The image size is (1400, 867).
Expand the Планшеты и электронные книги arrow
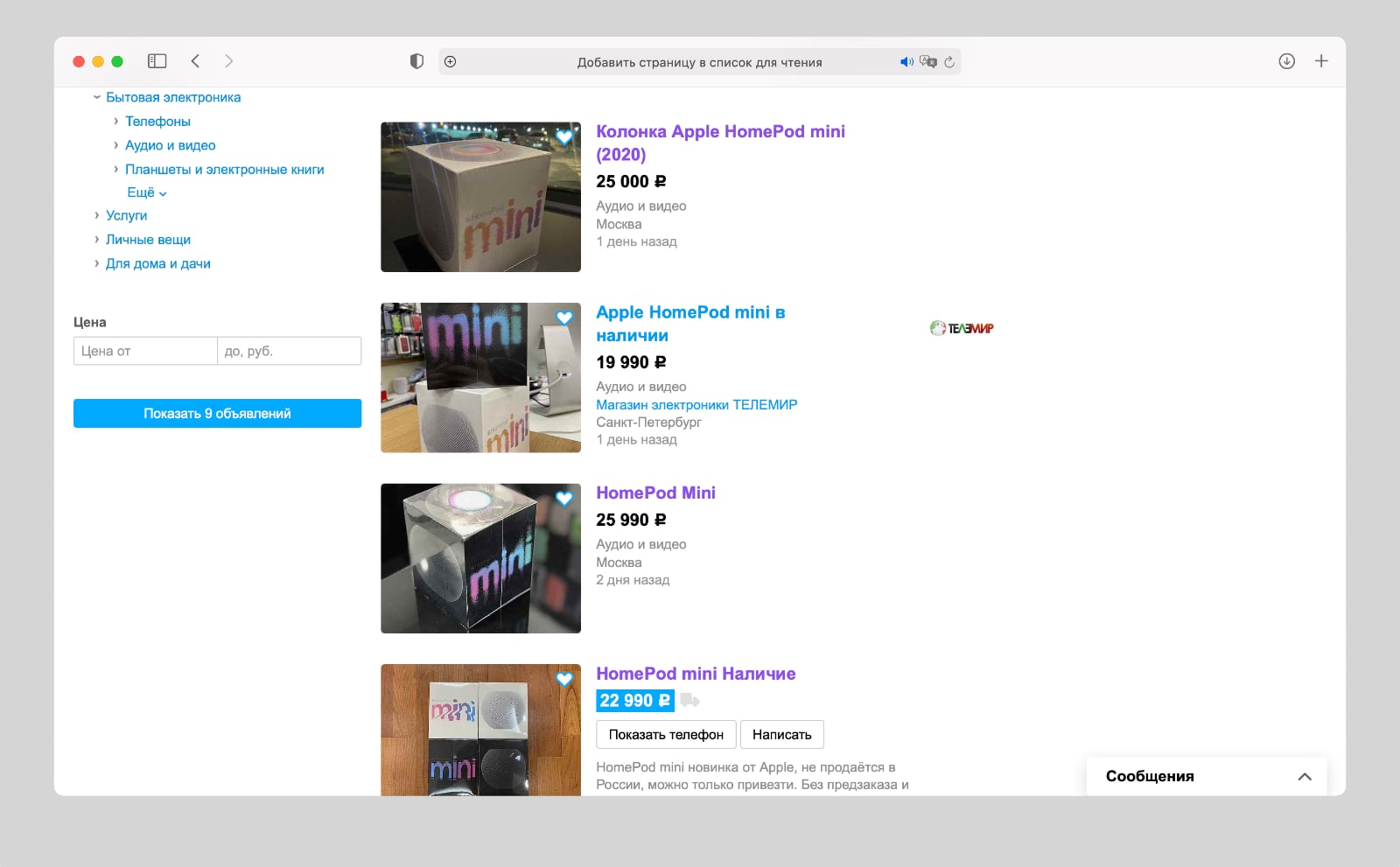[x=115, y=169]
